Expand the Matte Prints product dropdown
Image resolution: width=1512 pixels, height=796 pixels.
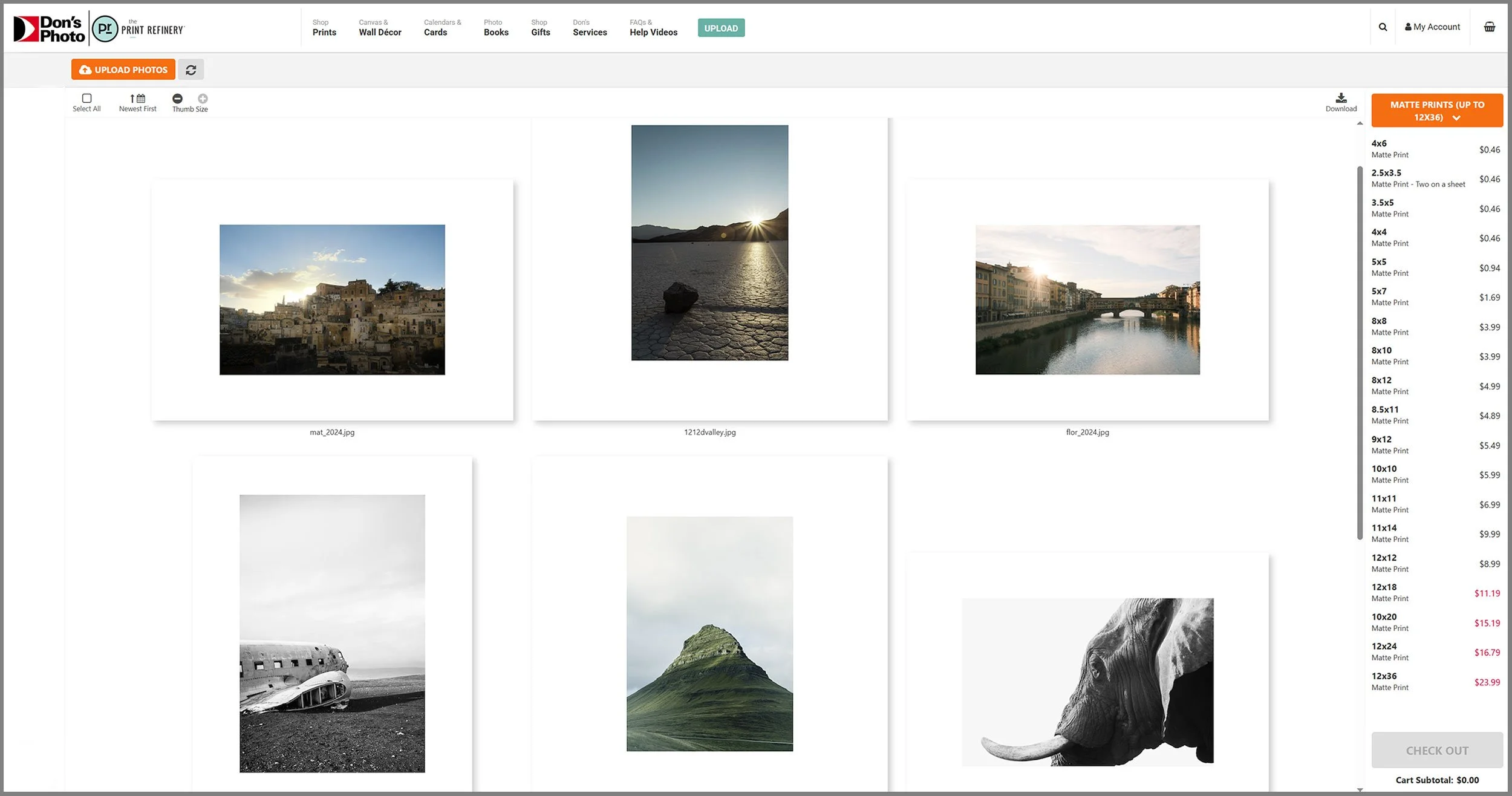pos(1436,111)
